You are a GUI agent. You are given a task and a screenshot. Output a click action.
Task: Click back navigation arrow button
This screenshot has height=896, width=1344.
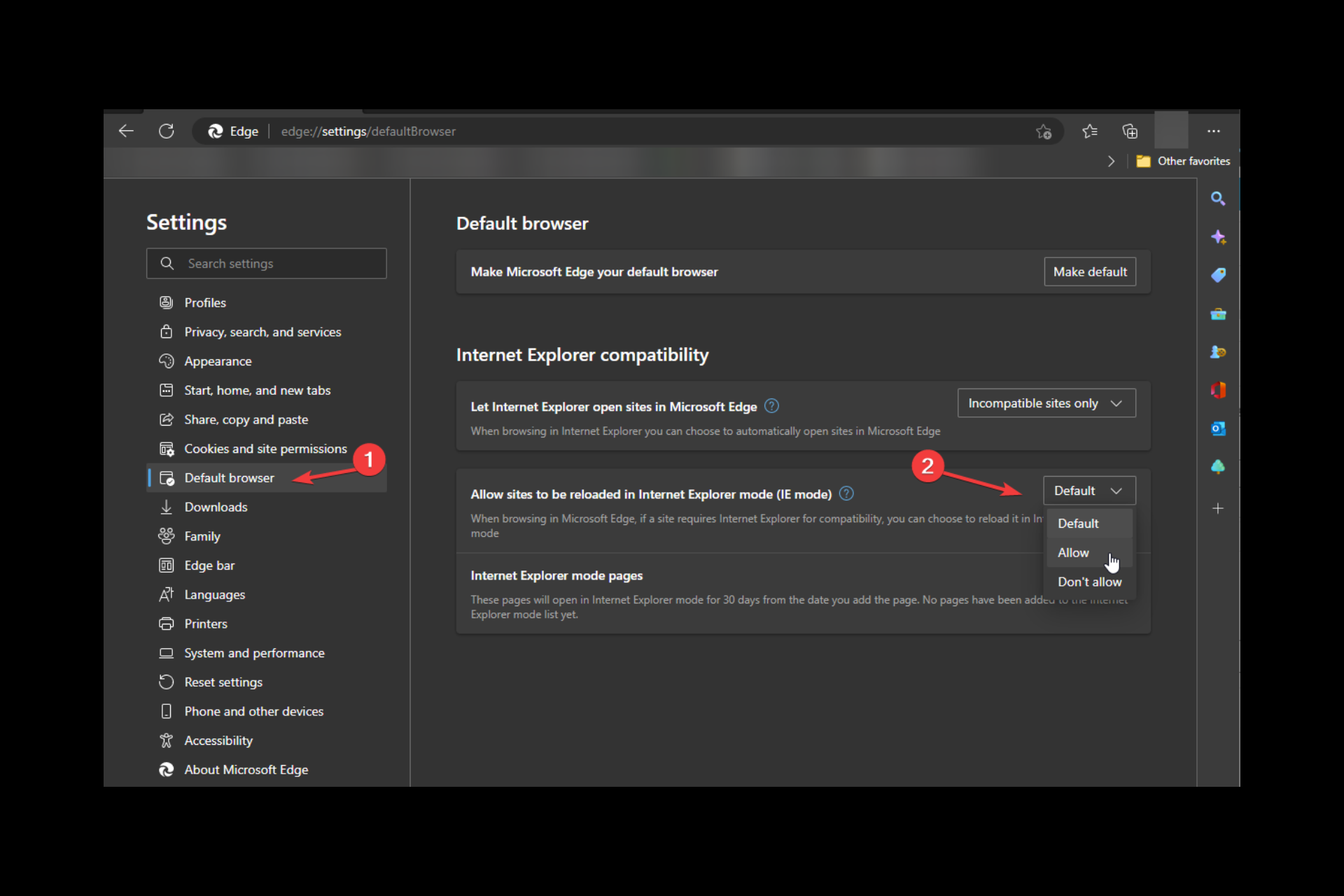click(126, 131)
